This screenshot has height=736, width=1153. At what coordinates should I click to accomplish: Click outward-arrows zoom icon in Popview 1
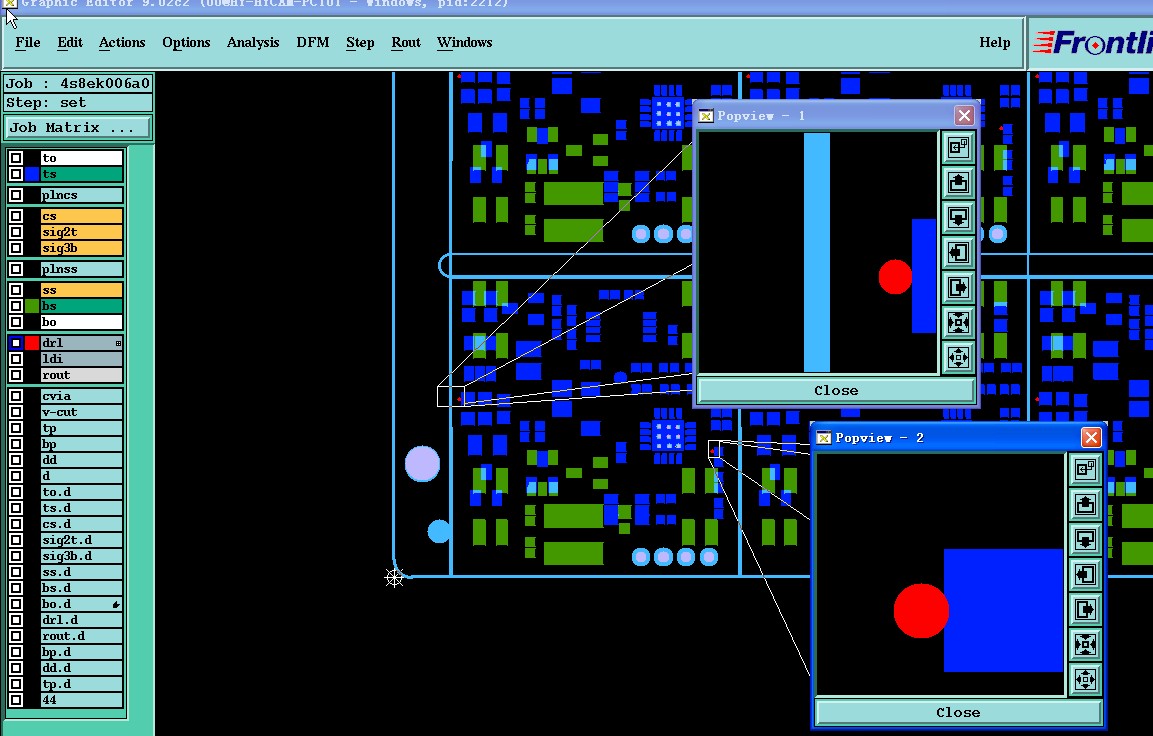coord(958,358)
